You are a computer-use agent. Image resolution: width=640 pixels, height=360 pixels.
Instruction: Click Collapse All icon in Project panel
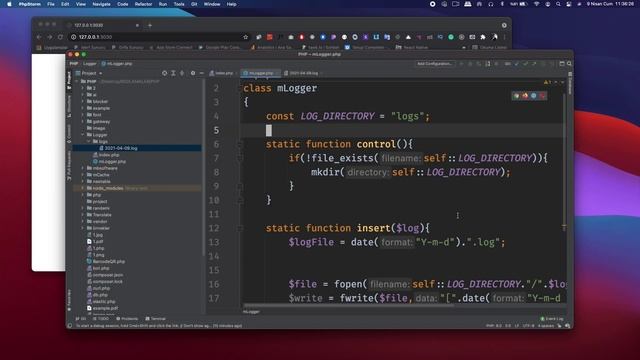pyautogui.click(x=182, y=73)
